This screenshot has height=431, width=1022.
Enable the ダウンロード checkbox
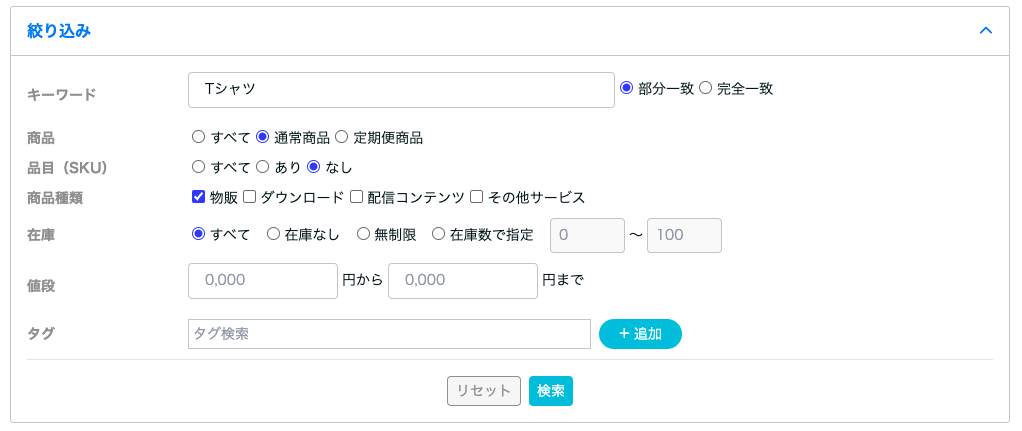pos(250,197)
